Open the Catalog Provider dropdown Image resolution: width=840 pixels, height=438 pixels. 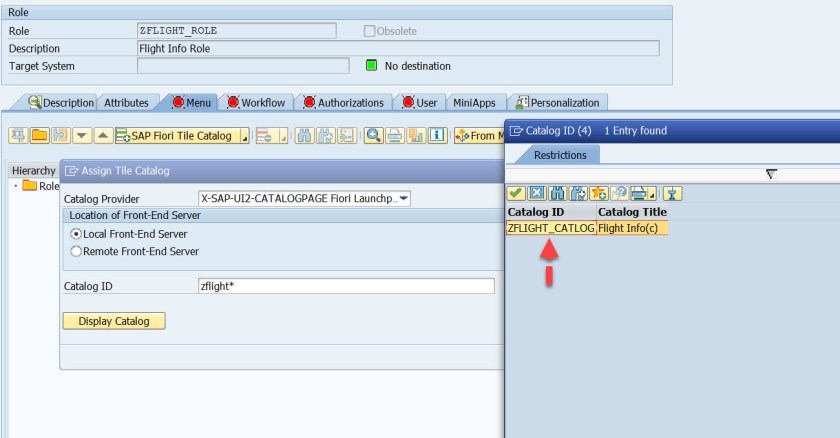pos(404,199)
